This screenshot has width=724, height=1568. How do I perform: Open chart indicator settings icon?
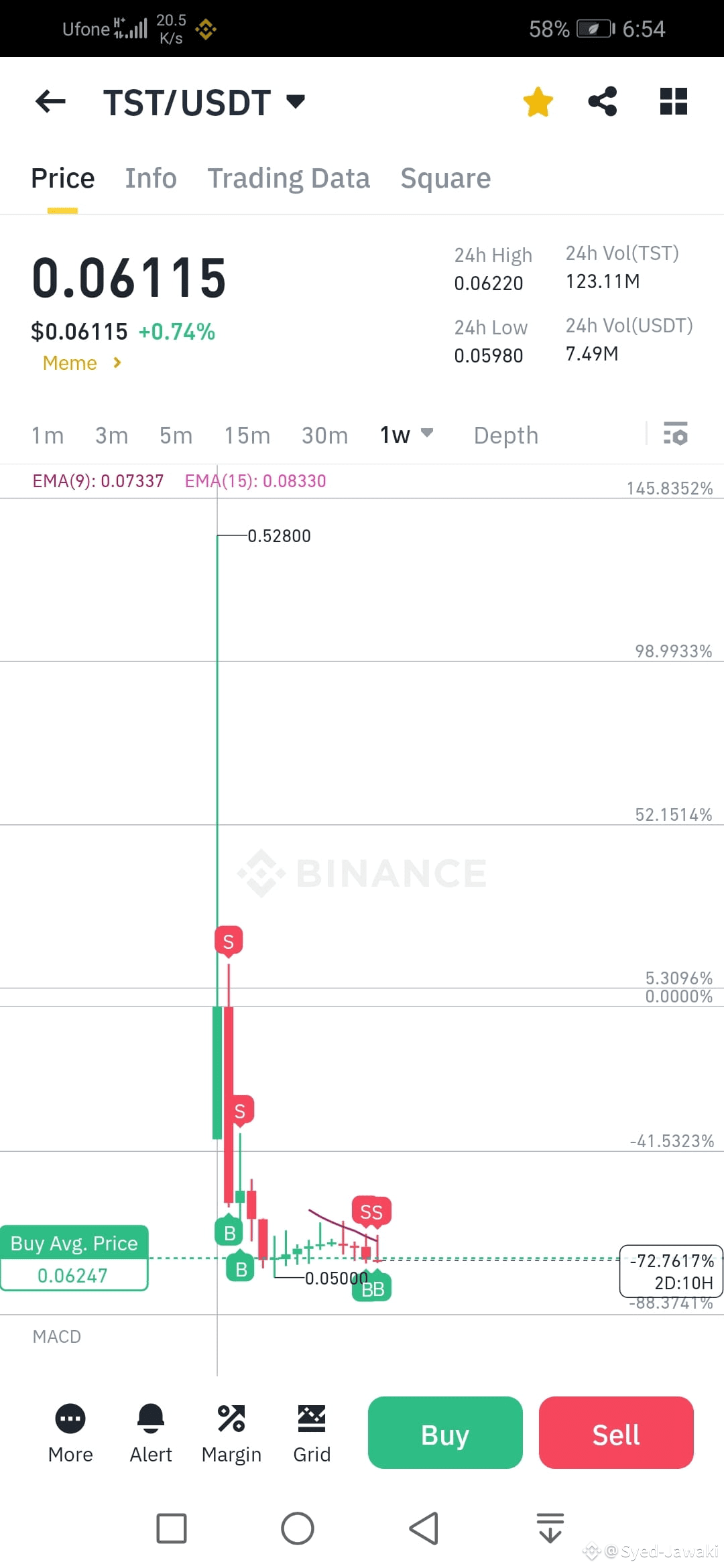click(677, 435)
